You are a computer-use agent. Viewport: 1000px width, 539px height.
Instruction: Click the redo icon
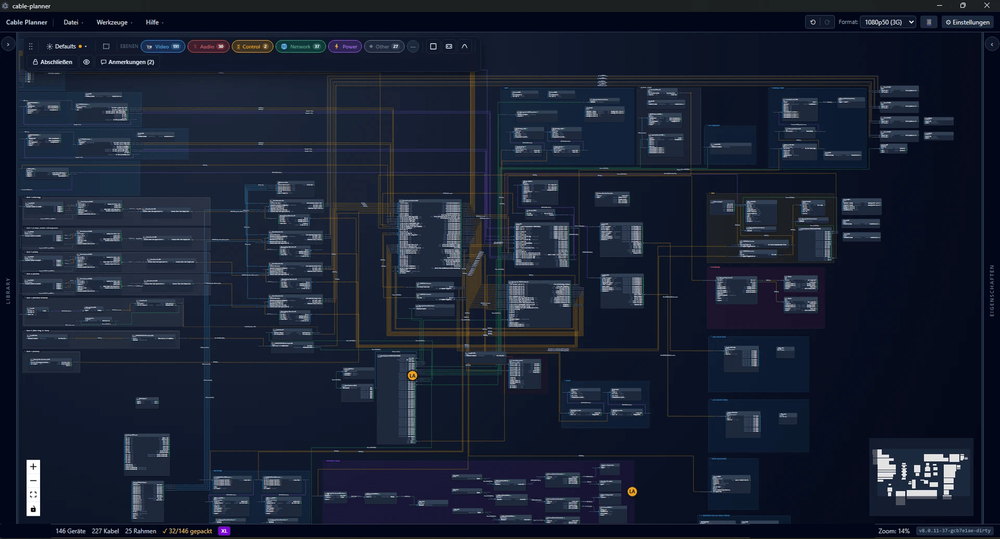click(827, 22)
